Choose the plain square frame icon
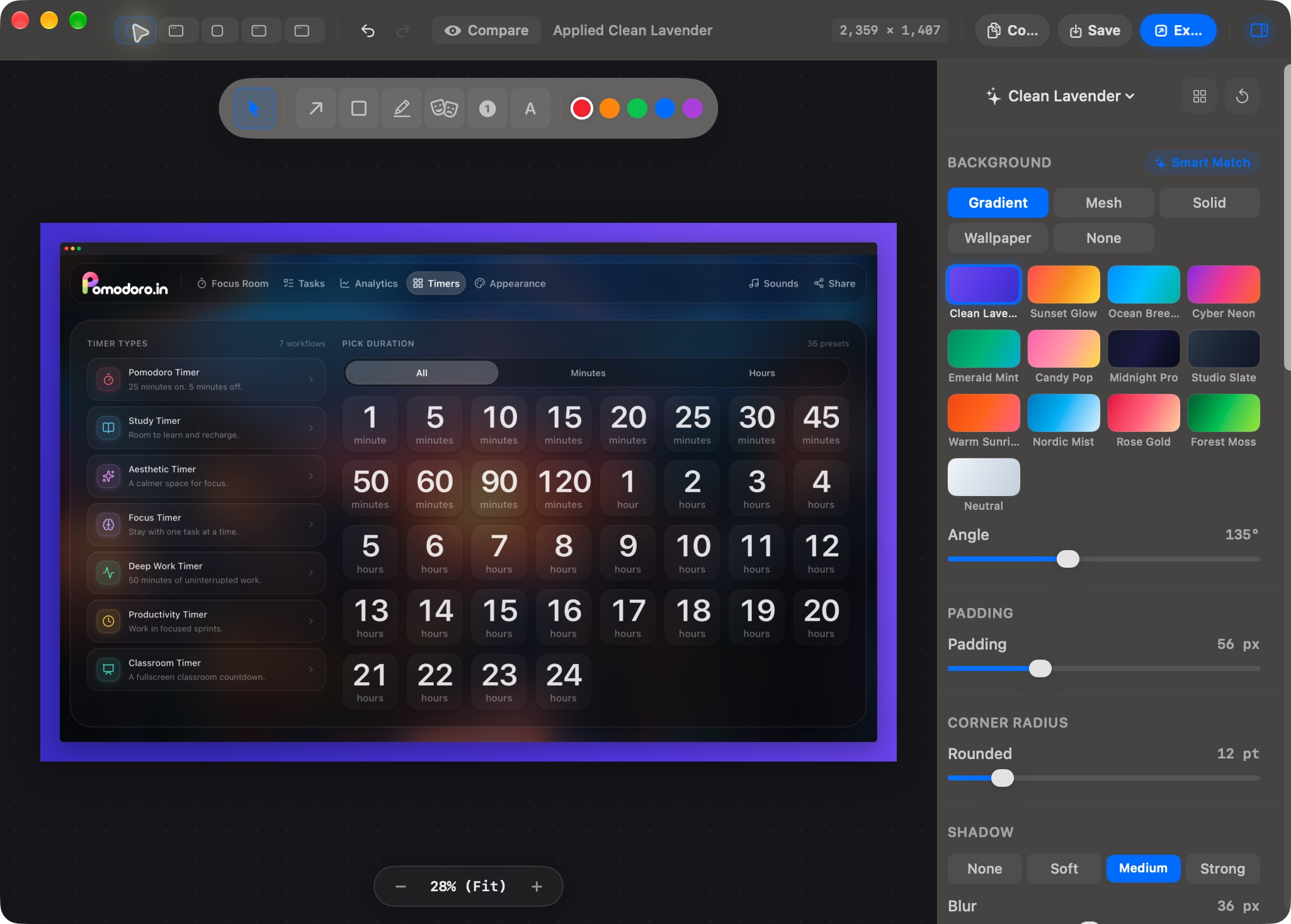This screenshot has width=1291, height=924. point(217,30)
